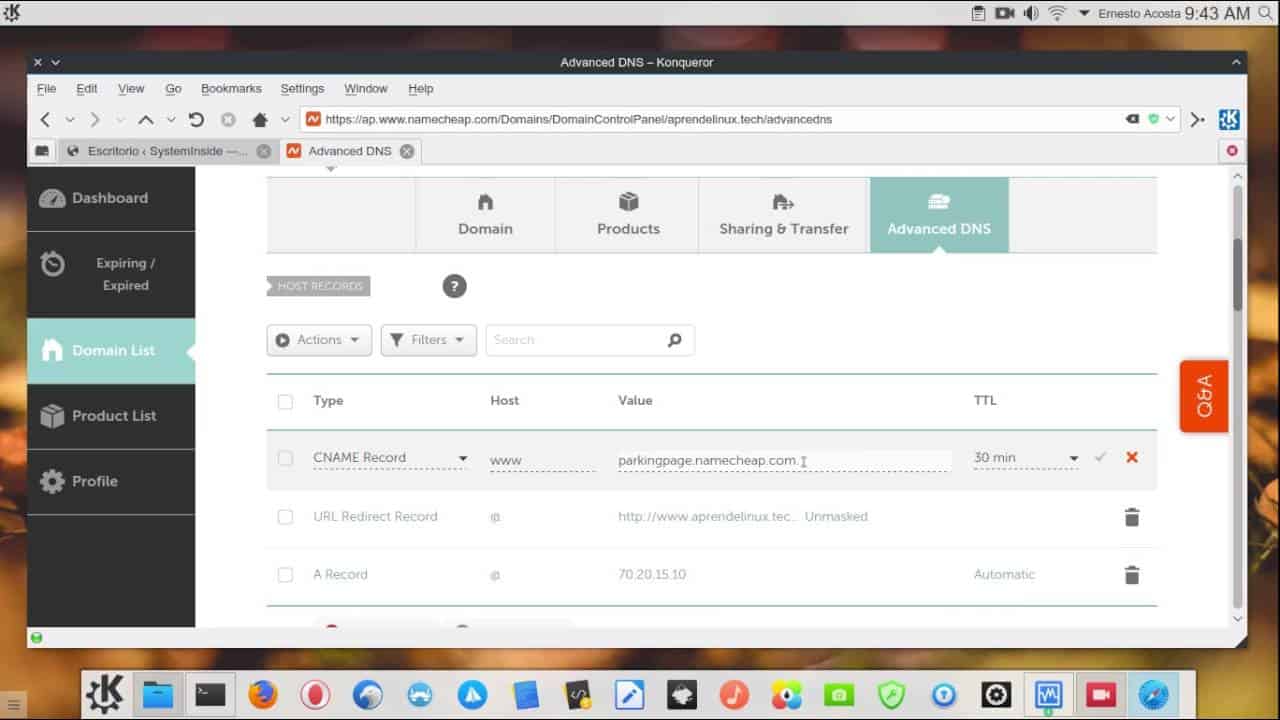Open Expiring / Expired in sidebar
Screen dimensions: 1280x720
[111, 274]
